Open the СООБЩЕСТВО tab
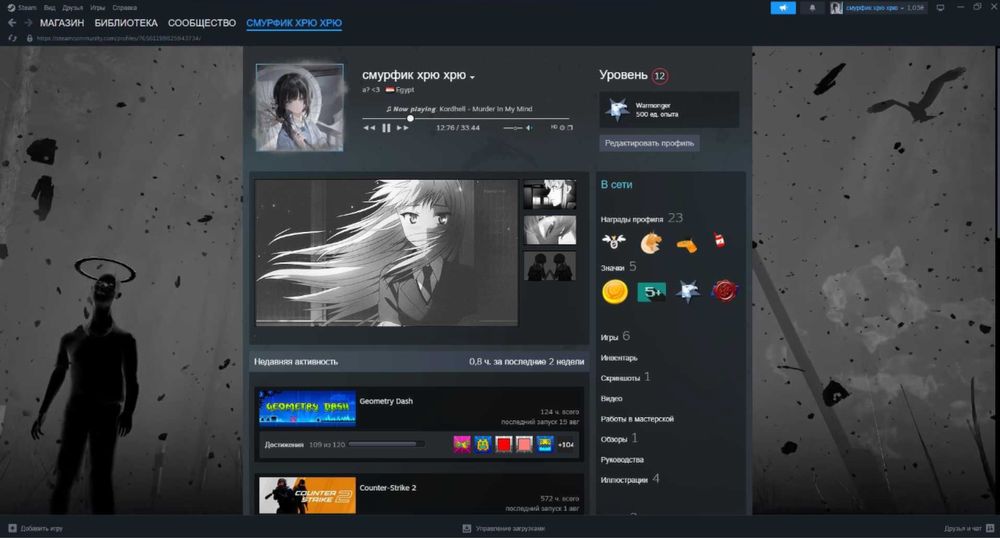 pos(202,23)
